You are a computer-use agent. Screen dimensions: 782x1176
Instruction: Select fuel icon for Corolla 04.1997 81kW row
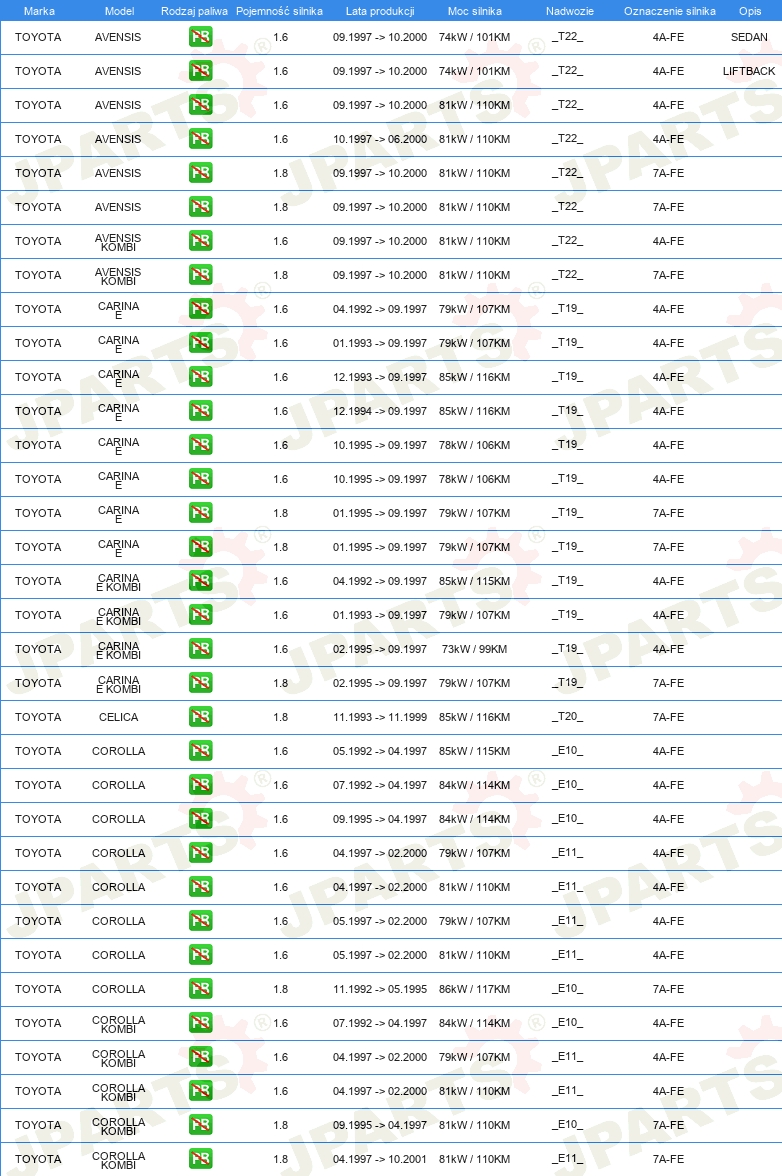(200, 886)
